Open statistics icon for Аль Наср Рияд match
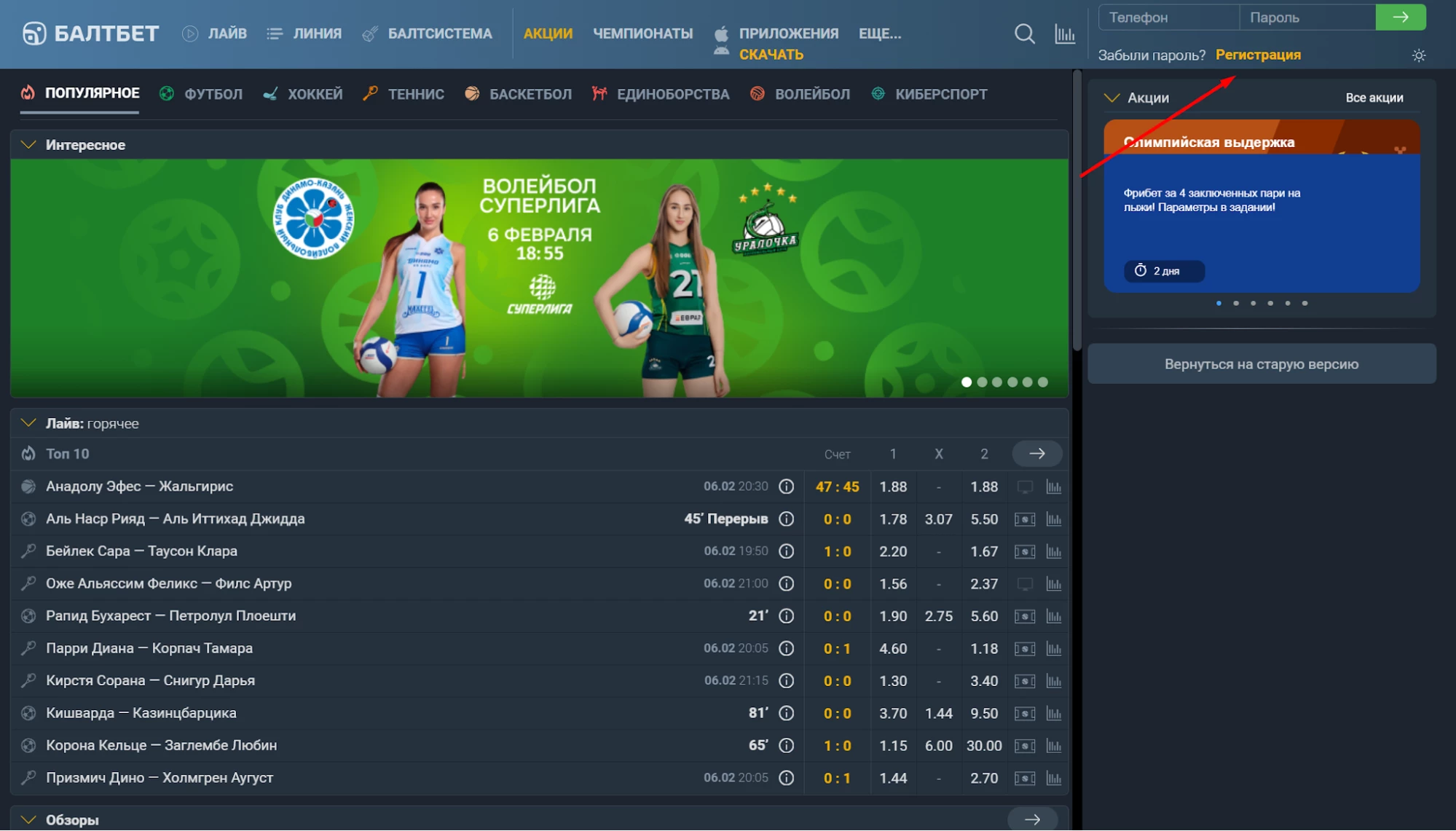The height and width of the screenshot is (831, 1456). pyautogui.click(x=1053, y=519)
